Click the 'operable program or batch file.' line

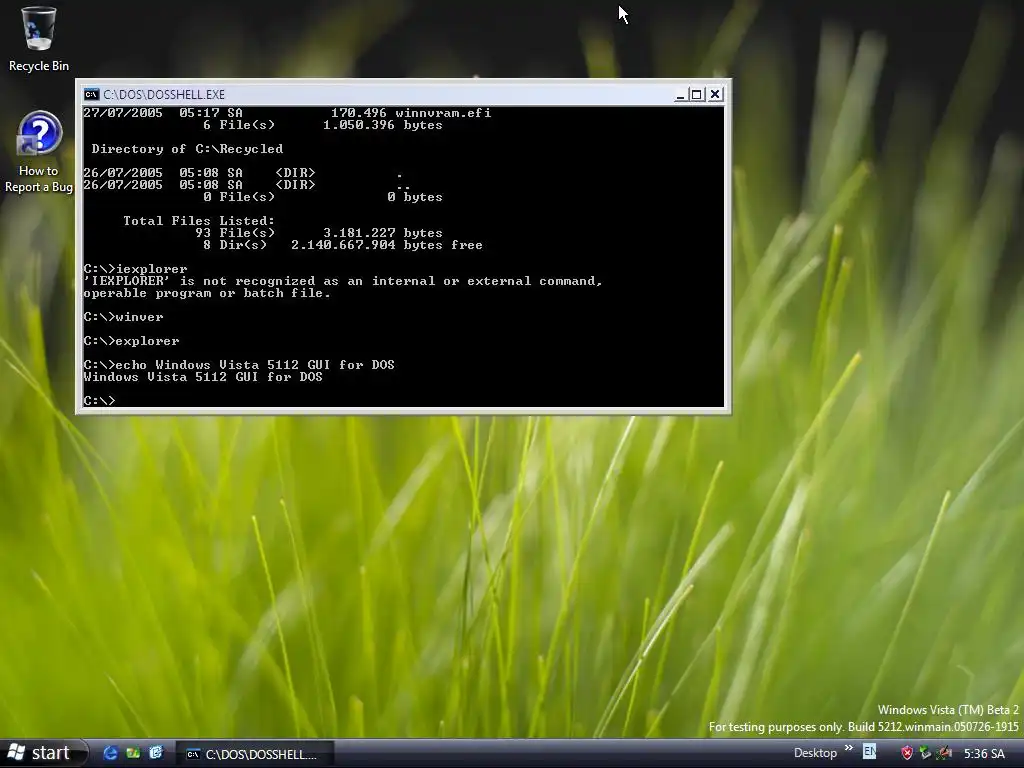(x=207, y=293)
